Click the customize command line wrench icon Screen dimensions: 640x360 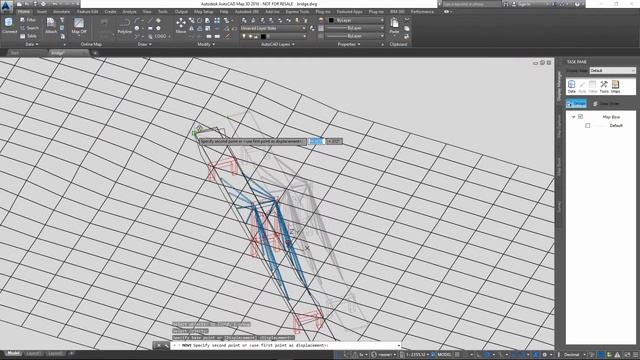click(x=167, y=346)
